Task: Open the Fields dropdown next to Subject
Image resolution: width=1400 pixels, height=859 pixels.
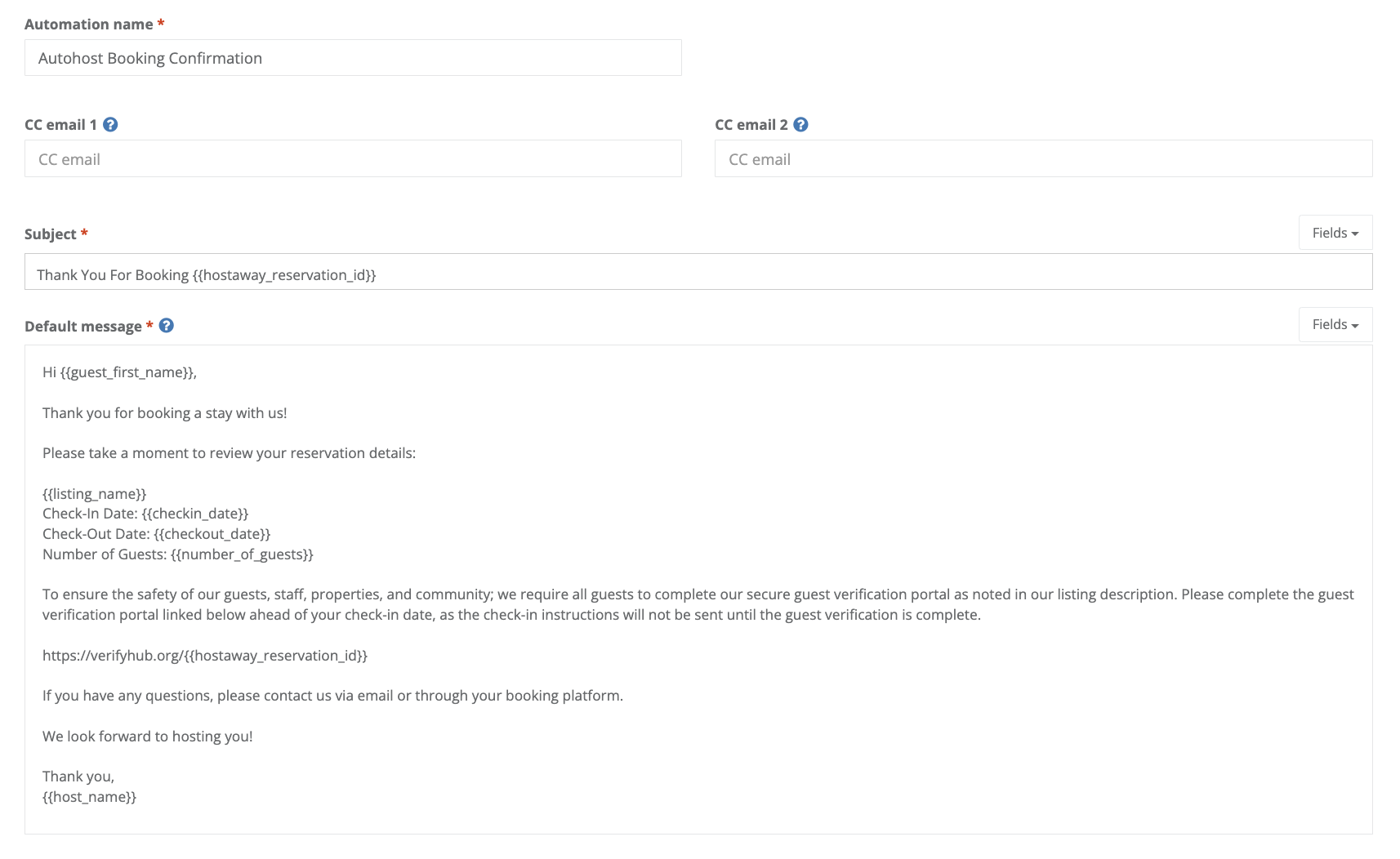Action: coord(1335,233)
